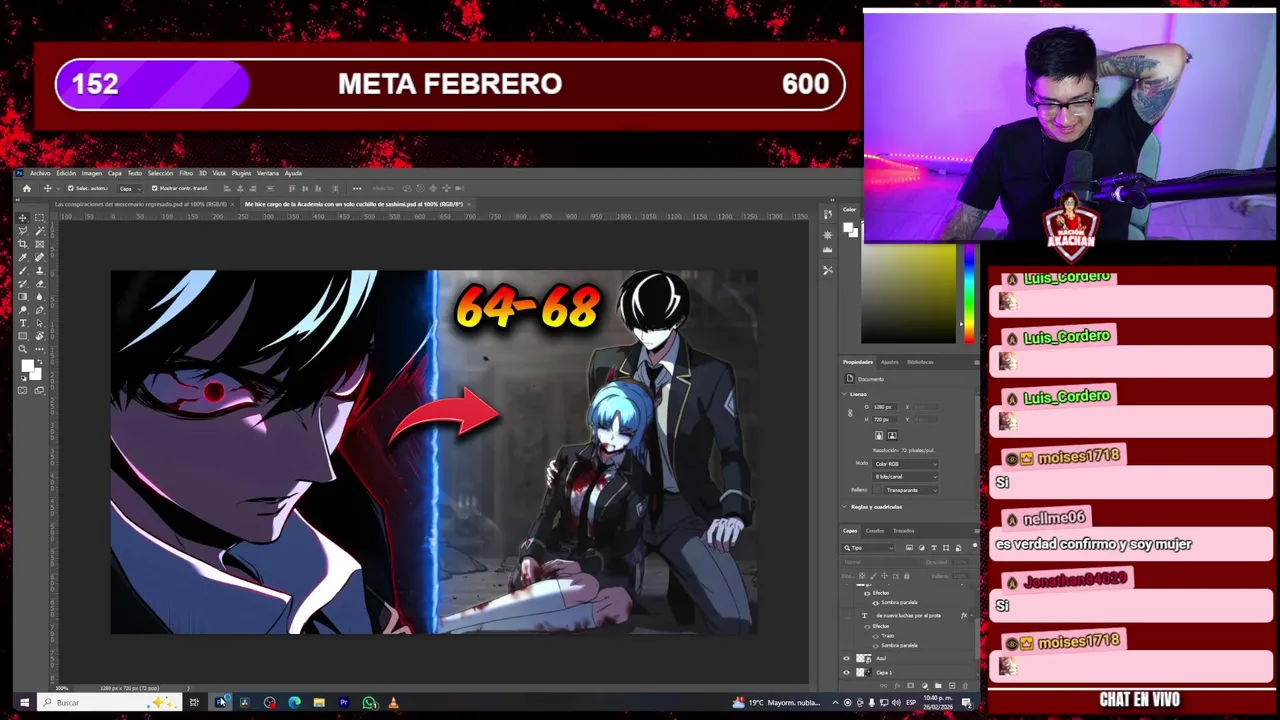Open the '8 bits/canal' dropdown
Image resolution: width=1280 pixels, height=720 pixels.
[x=906, y=477]
